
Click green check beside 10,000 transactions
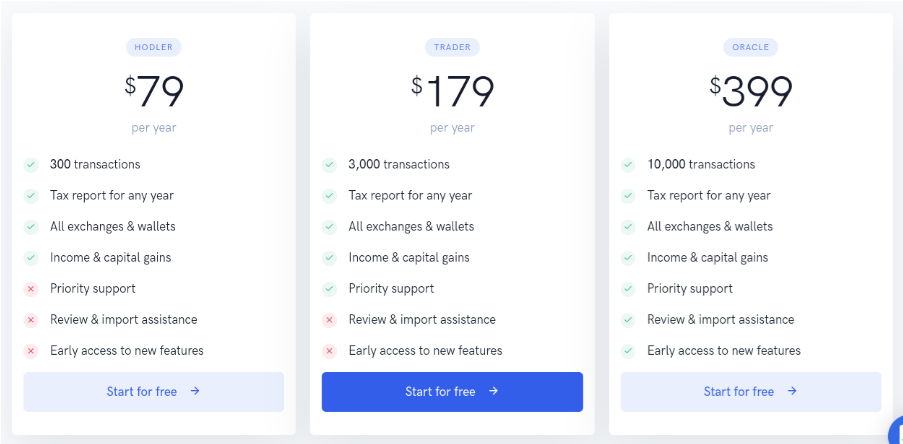628,165
